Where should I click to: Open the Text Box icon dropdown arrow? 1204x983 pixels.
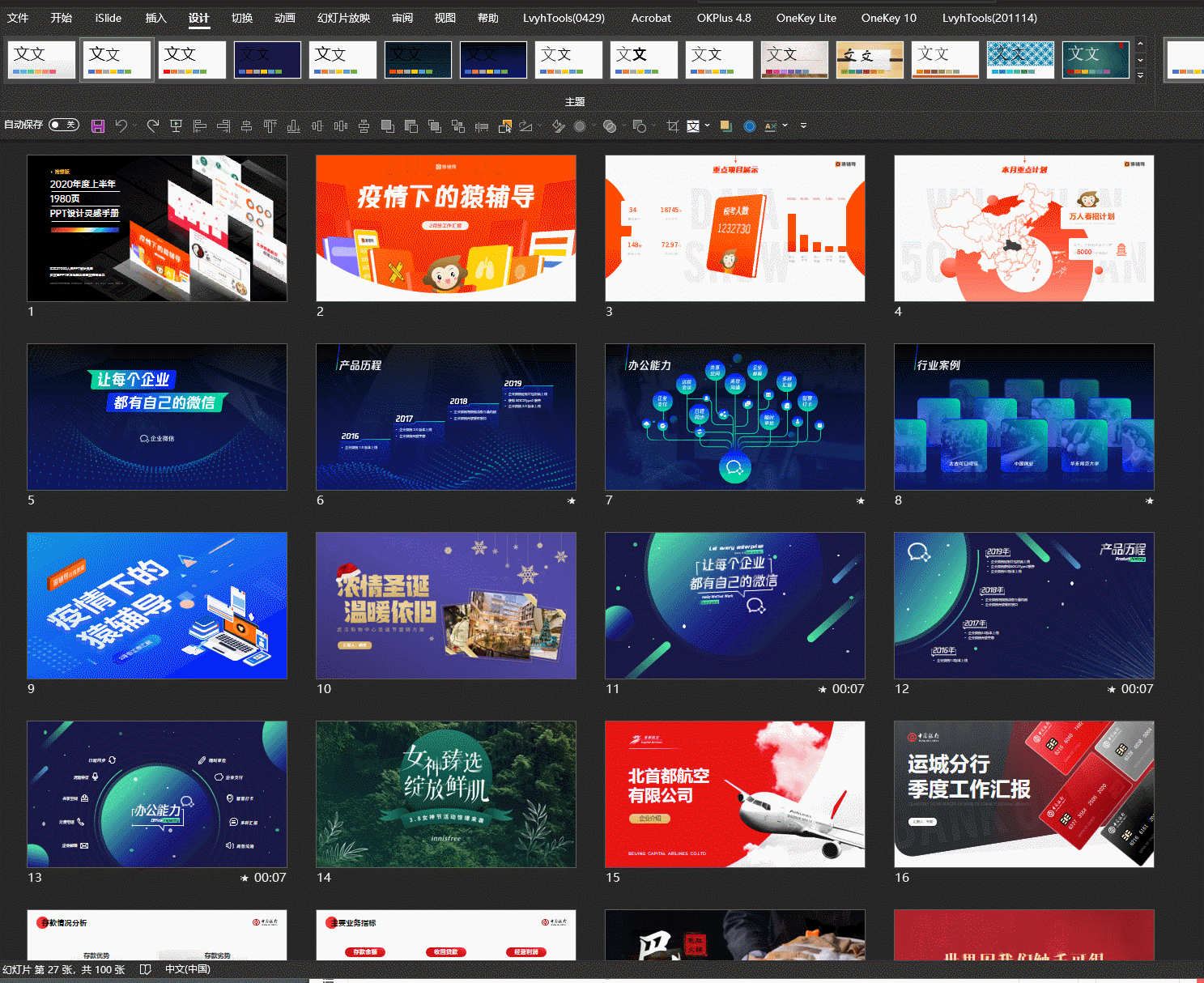[x=707, y=126]
